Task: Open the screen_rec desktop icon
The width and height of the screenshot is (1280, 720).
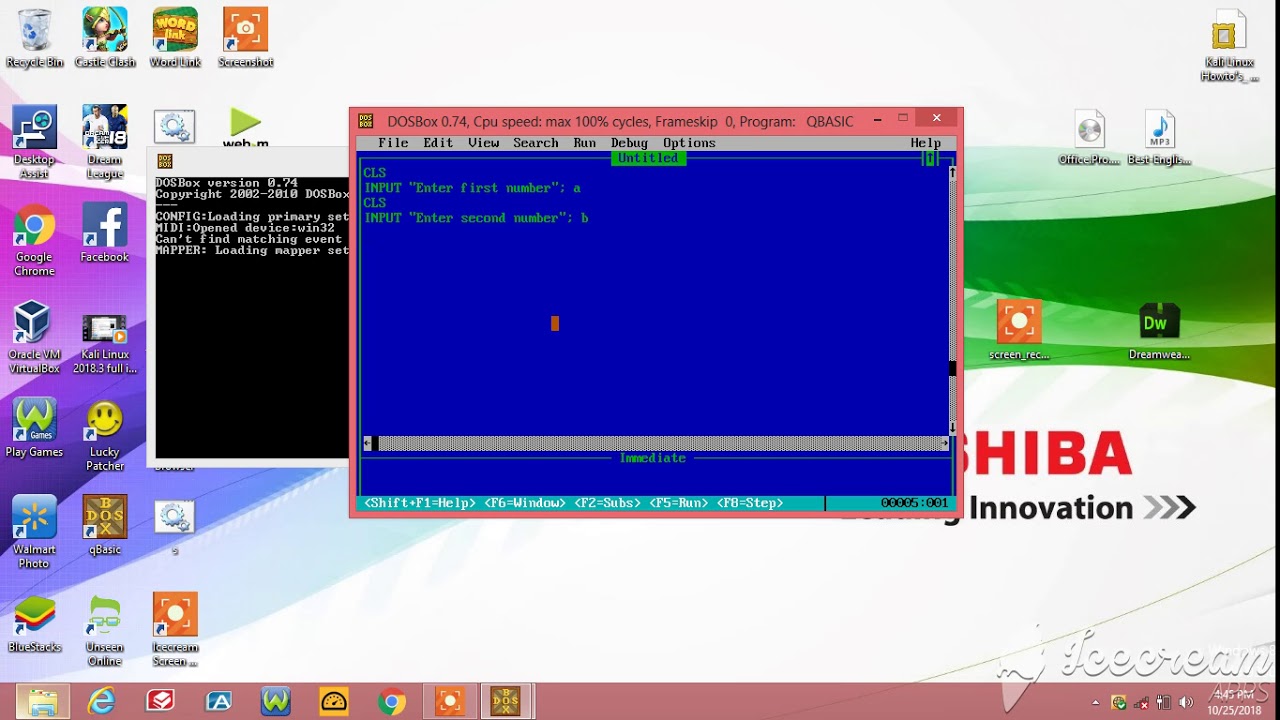Action: tap(1019, 330)
